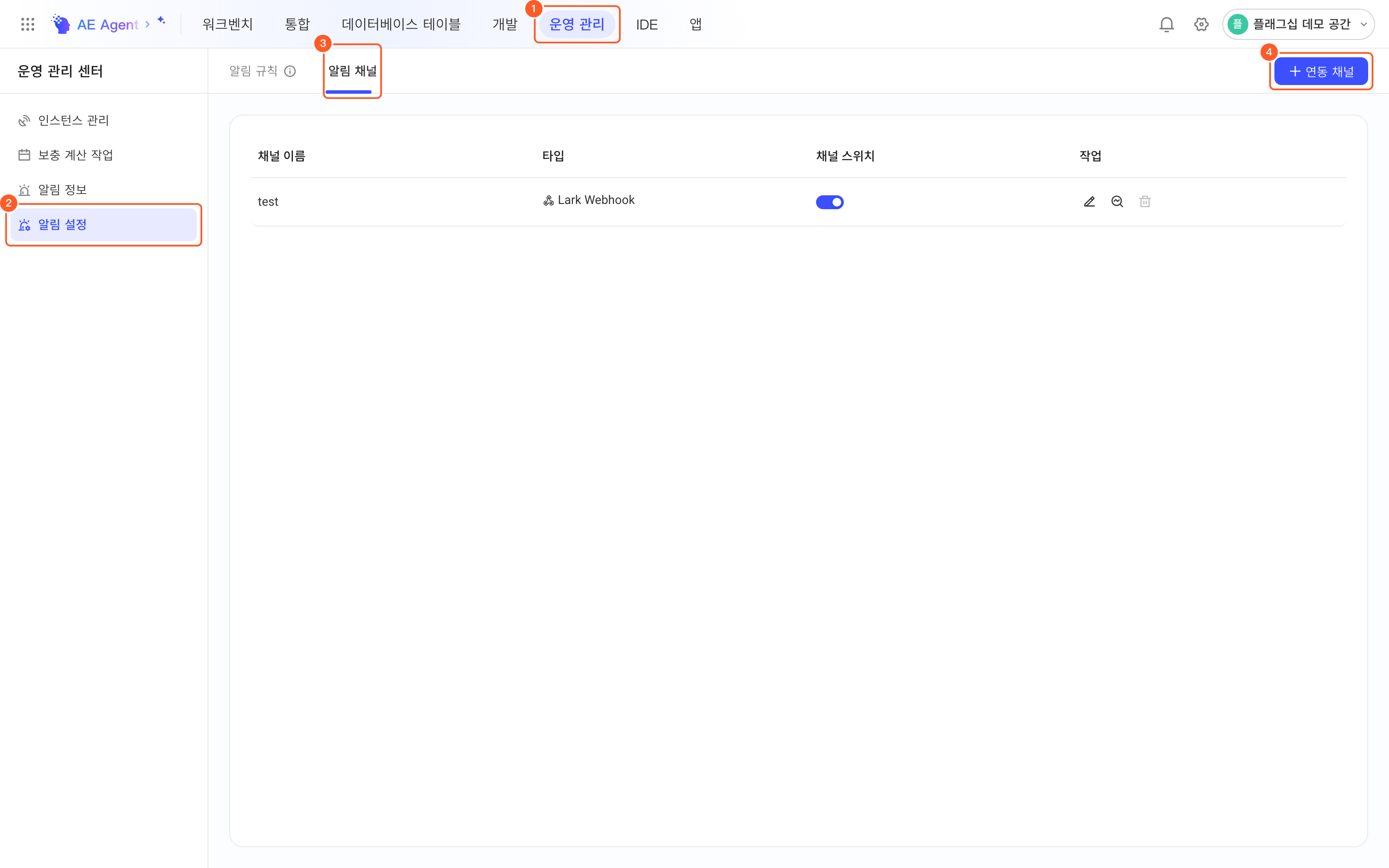Viewport: 1389px width, 868px height.
Task: Select 알림 설정 in sidebar
Action: [103, 224]
